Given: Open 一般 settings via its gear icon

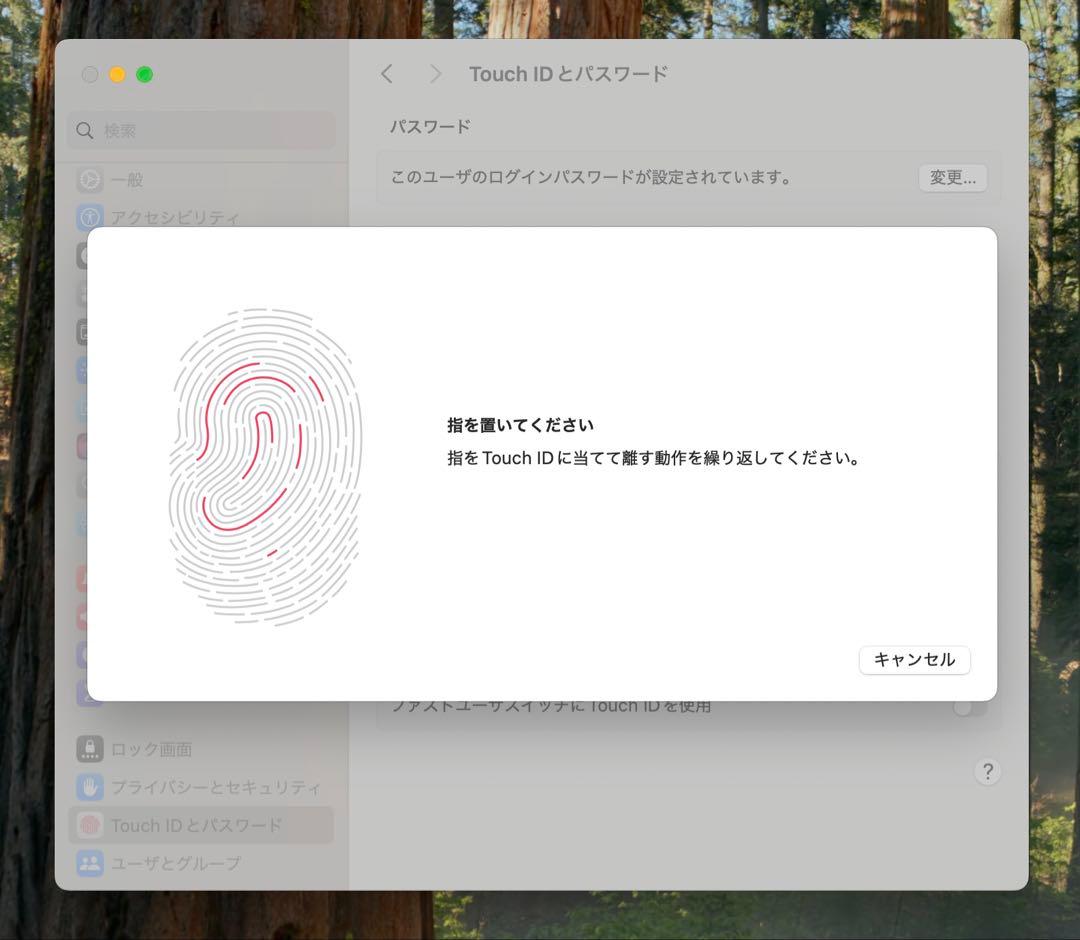Looking at the screenshot, I should 90,180.
